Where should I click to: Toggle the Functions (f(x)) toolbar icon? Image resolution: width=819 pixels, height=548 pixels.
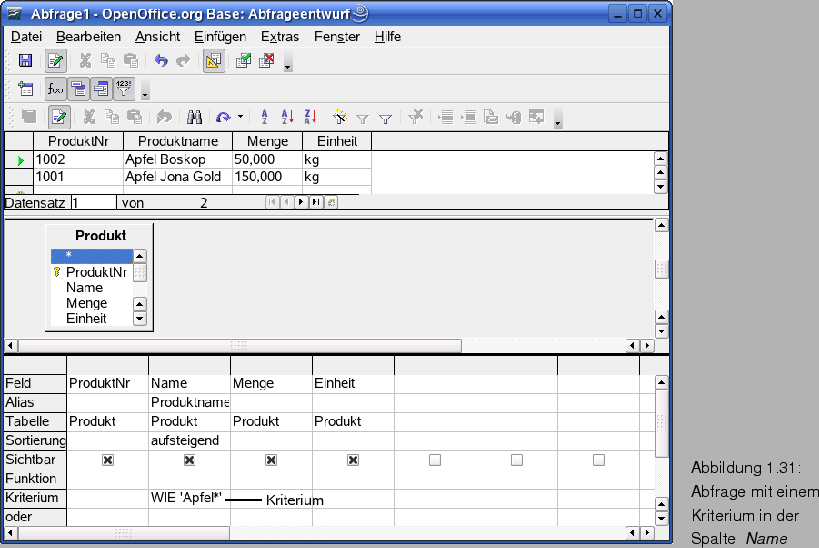tap(57, 89)
